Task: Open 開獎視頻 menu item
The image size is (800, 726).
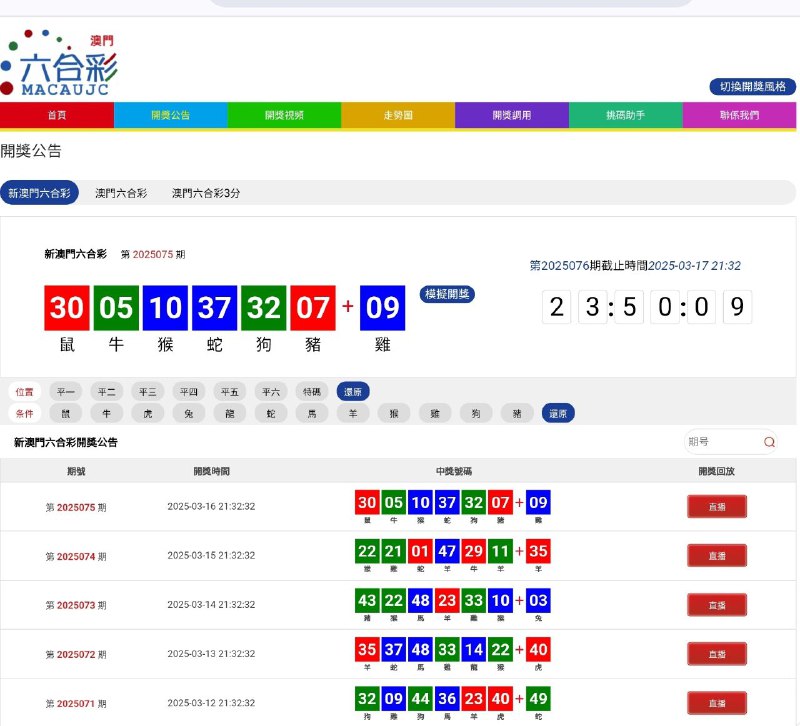Action: point(284,115)
